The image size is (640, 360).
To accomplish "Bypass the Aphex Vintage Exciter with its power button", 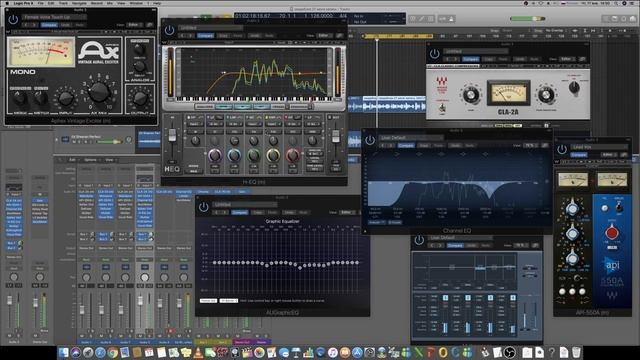I will 13,20.
